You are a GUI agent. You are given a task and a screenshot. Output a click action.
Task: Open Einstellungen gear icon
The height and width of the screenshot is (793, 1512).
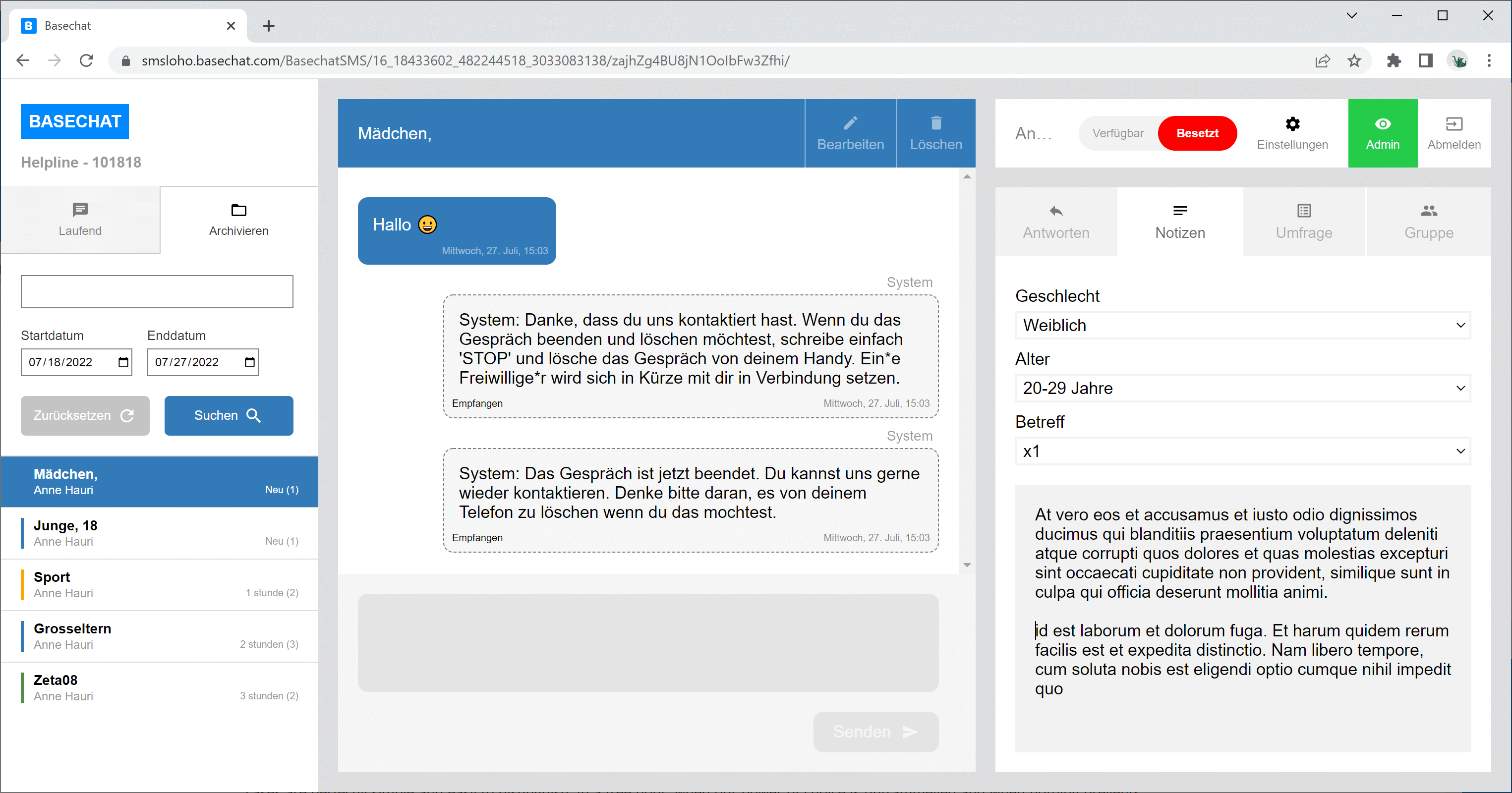tap(1292, 124)
